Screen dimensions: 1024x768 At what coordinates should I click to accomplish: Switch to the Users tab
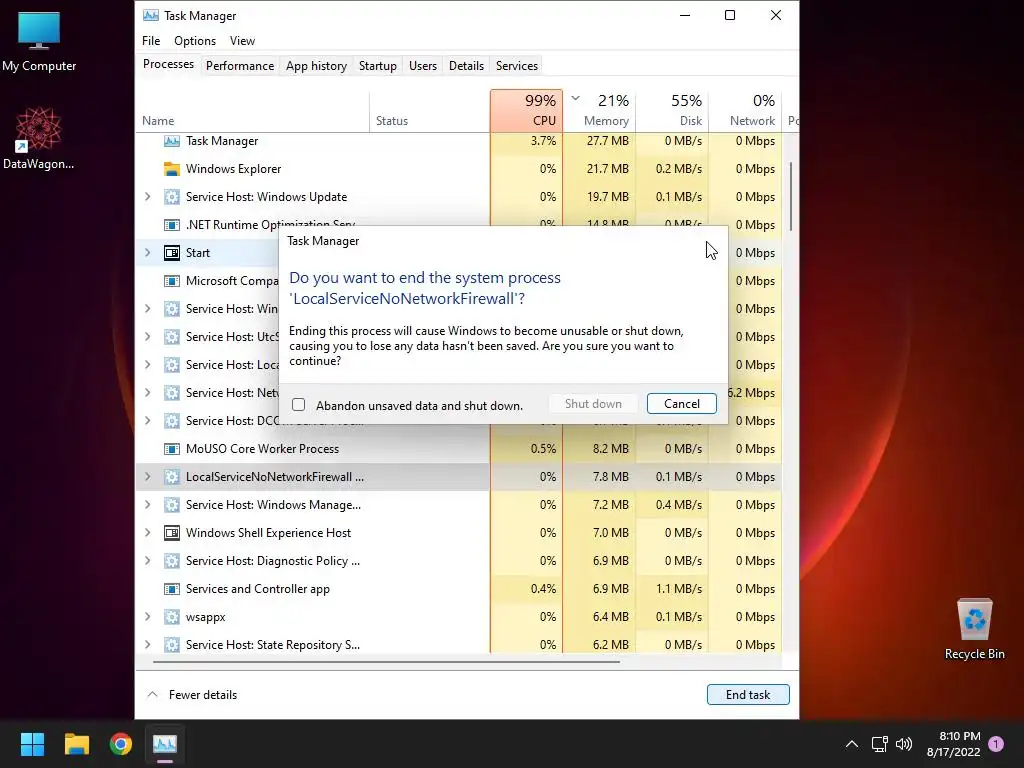[x=423, y=65]
